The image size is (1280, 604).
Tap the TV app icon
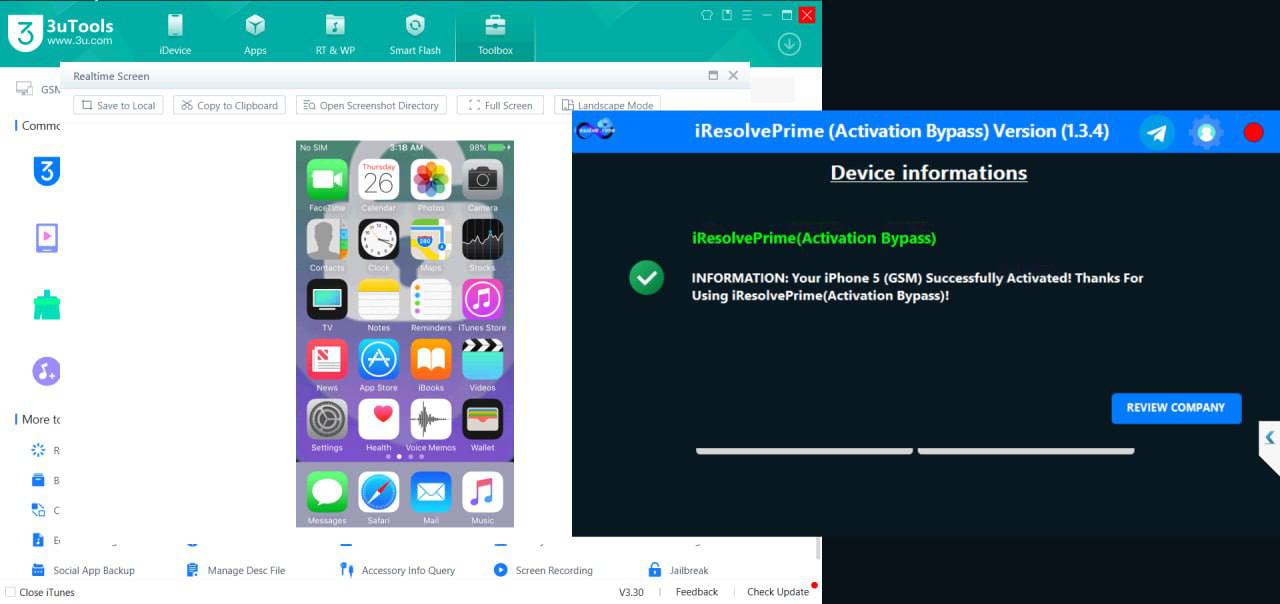pyautogui.click(x=327, y=300)
